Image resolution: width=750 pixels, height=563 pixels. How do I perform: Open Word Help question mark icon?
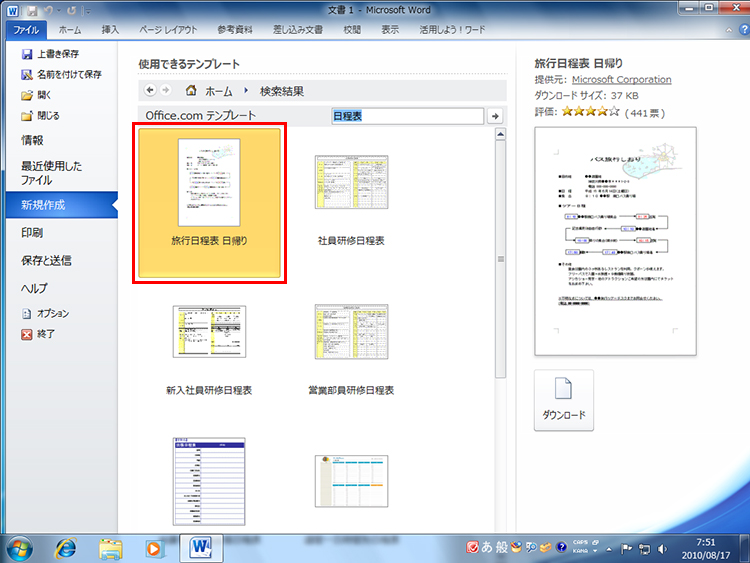pyautogui.click(x=744, y=30)
